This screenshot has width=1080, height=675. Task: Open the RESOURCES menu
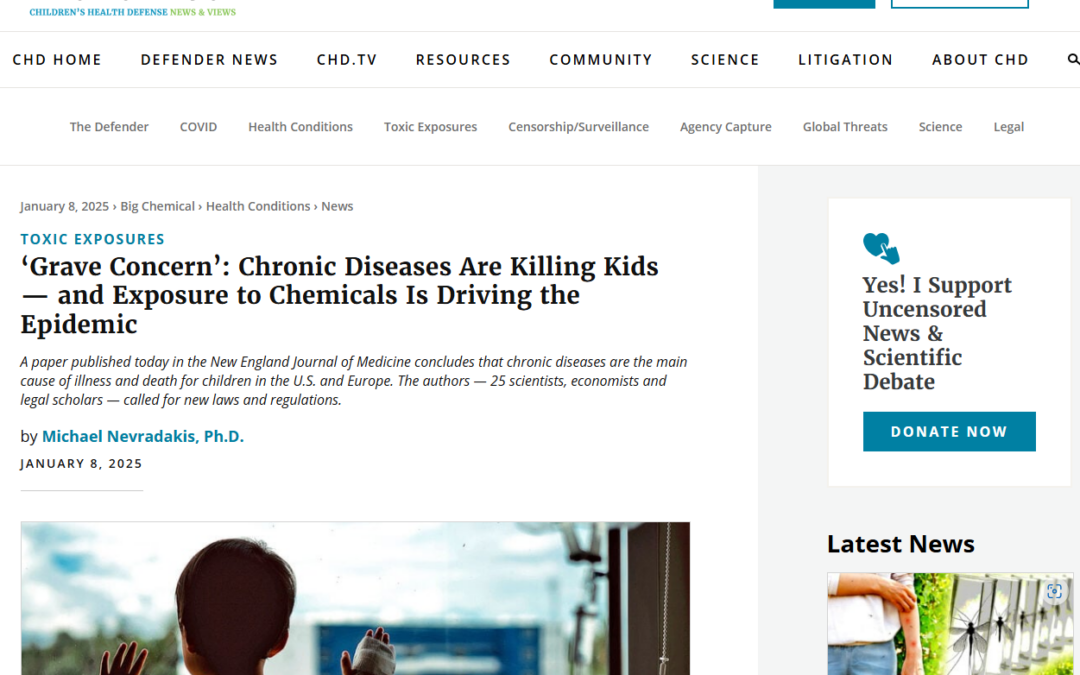point(463,59)
